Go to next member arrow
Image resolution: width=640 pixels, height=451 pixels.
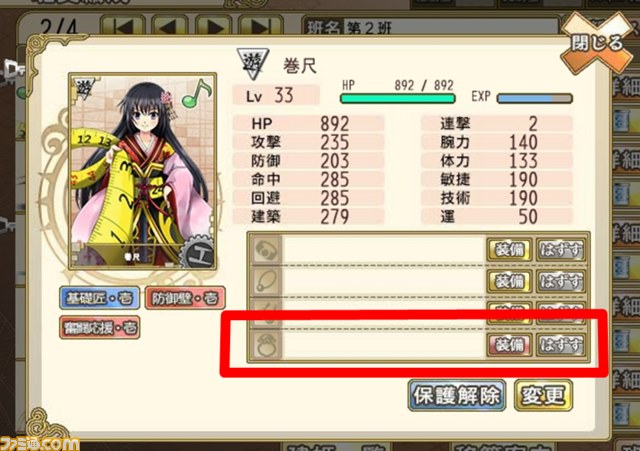point(213,26)
